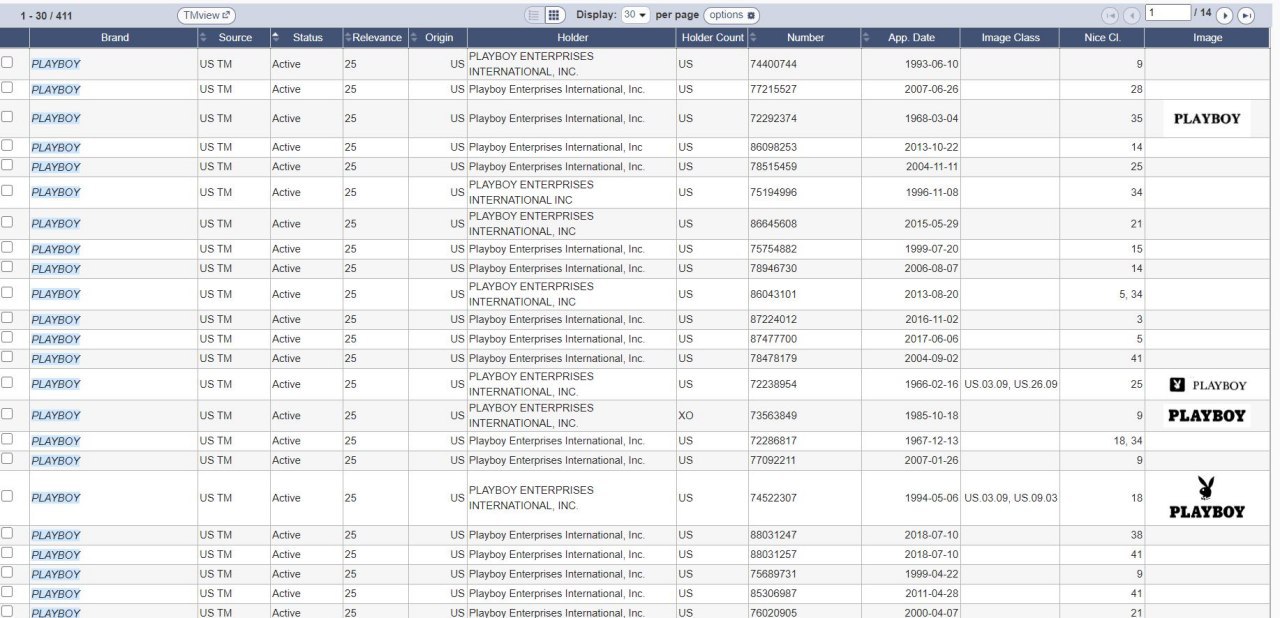Click application date 2017-06-06

tap(931, 339)
